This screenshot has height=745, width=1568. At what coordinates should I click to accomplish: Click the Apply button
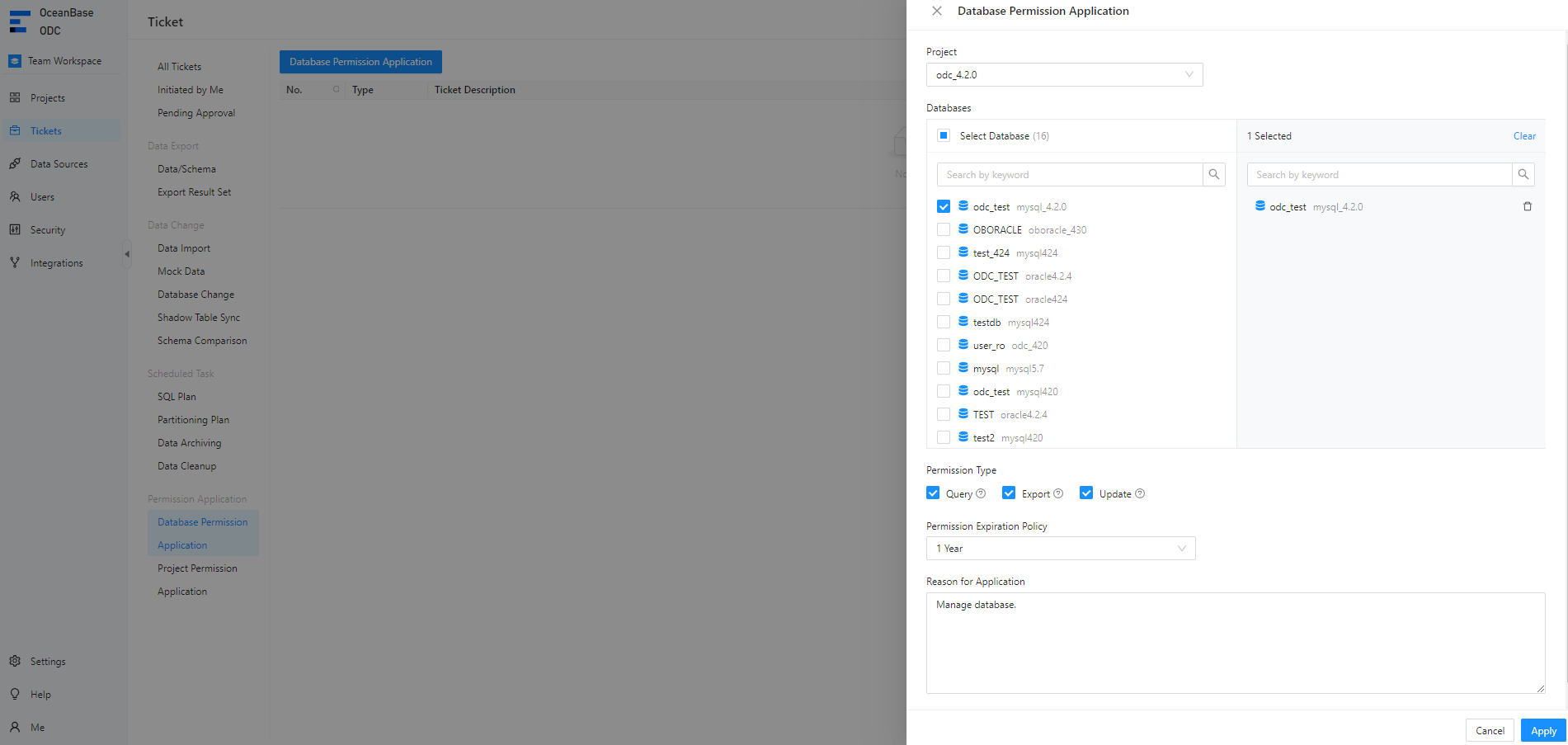coord(1542,731)
